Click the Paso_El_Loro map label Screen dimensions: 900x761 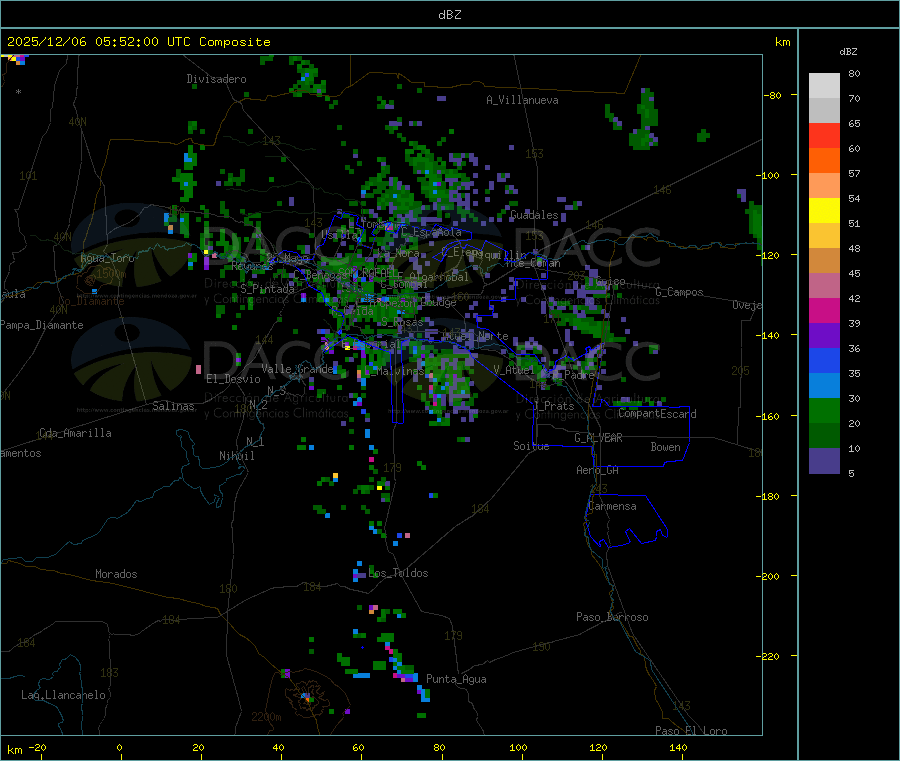coord(691,731)
